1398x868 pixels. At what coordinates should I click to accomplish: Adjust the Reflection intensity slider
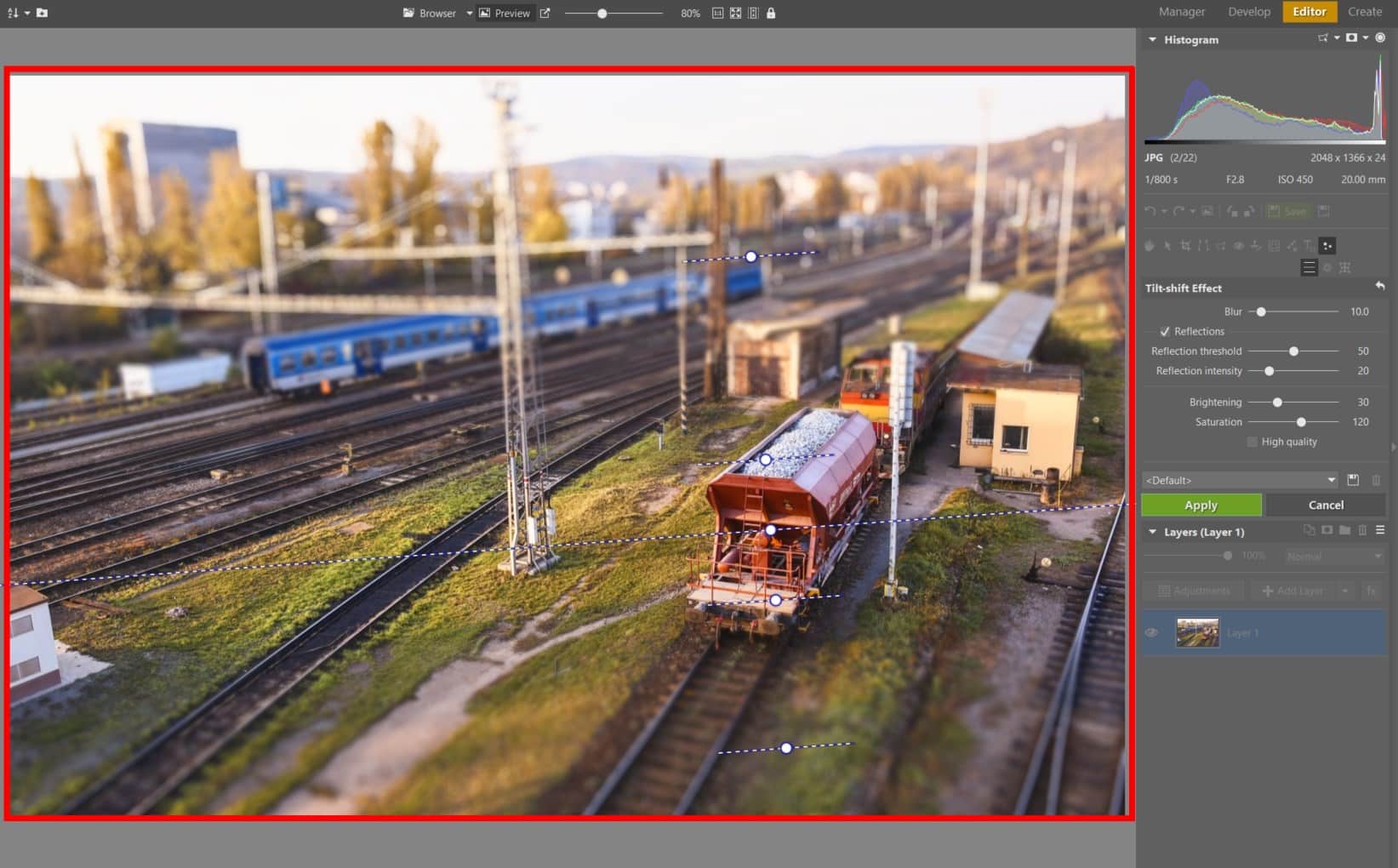1293,371
